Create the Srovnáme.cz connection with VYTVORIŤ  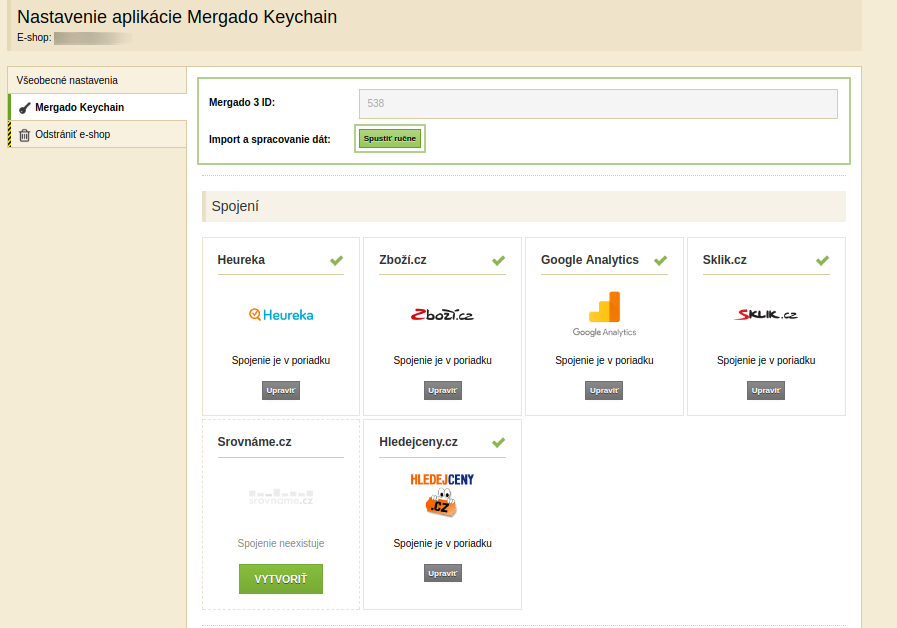(281, 579)
